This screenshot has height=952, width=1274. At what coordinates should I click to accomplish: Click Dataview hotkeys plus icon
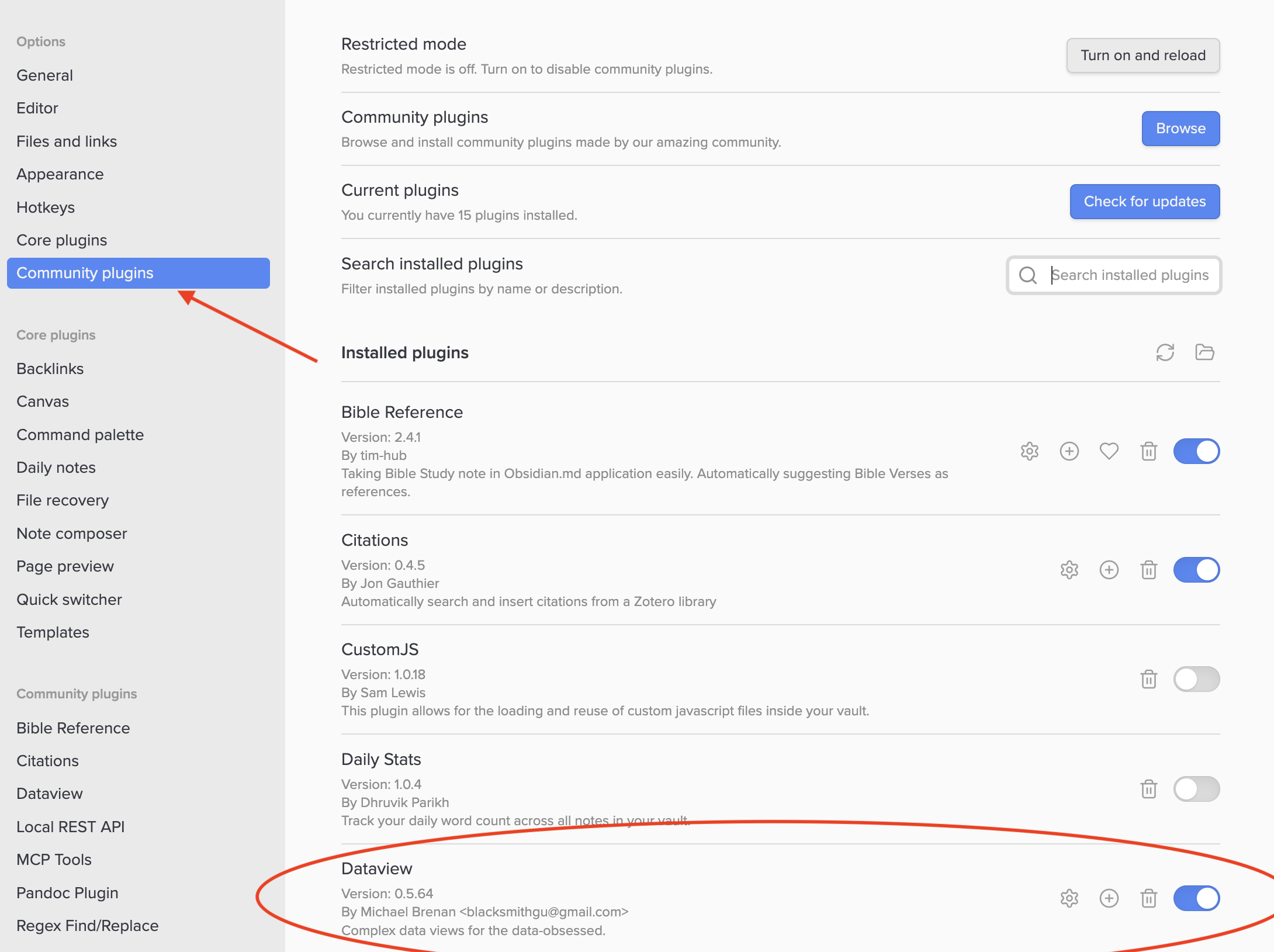[1109, 898]
